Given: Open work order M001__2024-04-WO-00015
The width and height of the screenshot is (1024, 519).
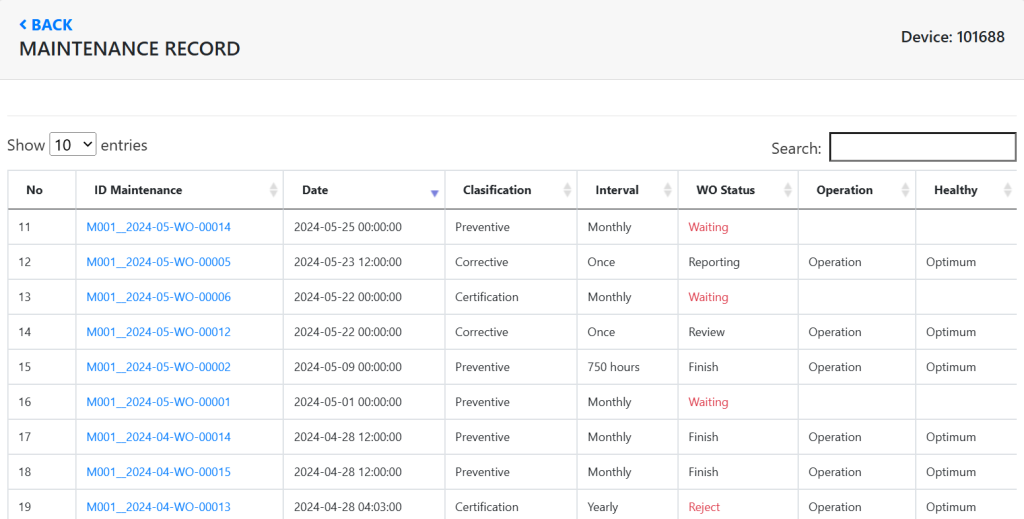Looking at the screenshot, I should pyautogui.click(x=158, y=472).
